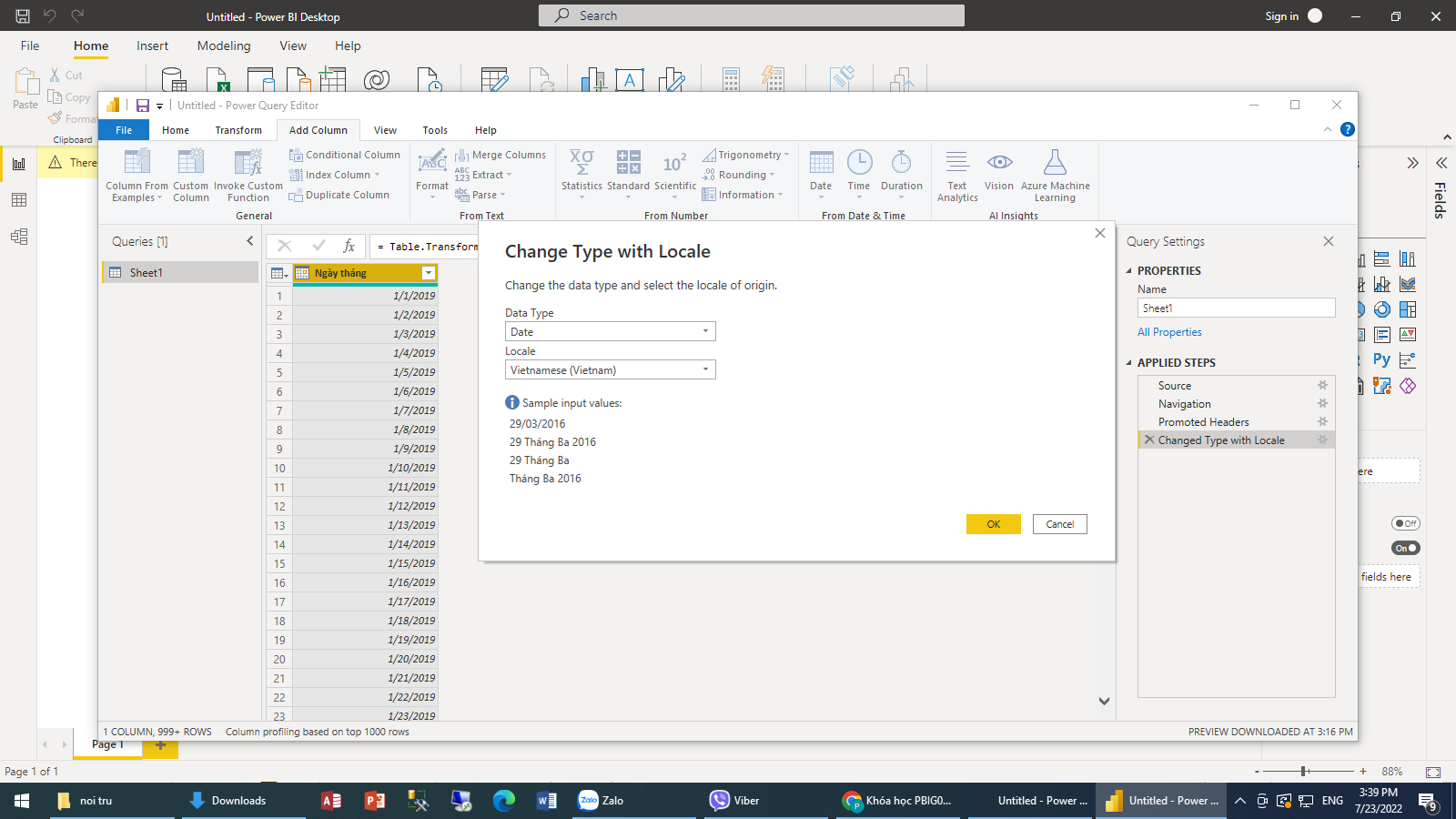Open Data Type dropdown
Image resolution: width=1456 pixels, height=819 pixels.
611,332
